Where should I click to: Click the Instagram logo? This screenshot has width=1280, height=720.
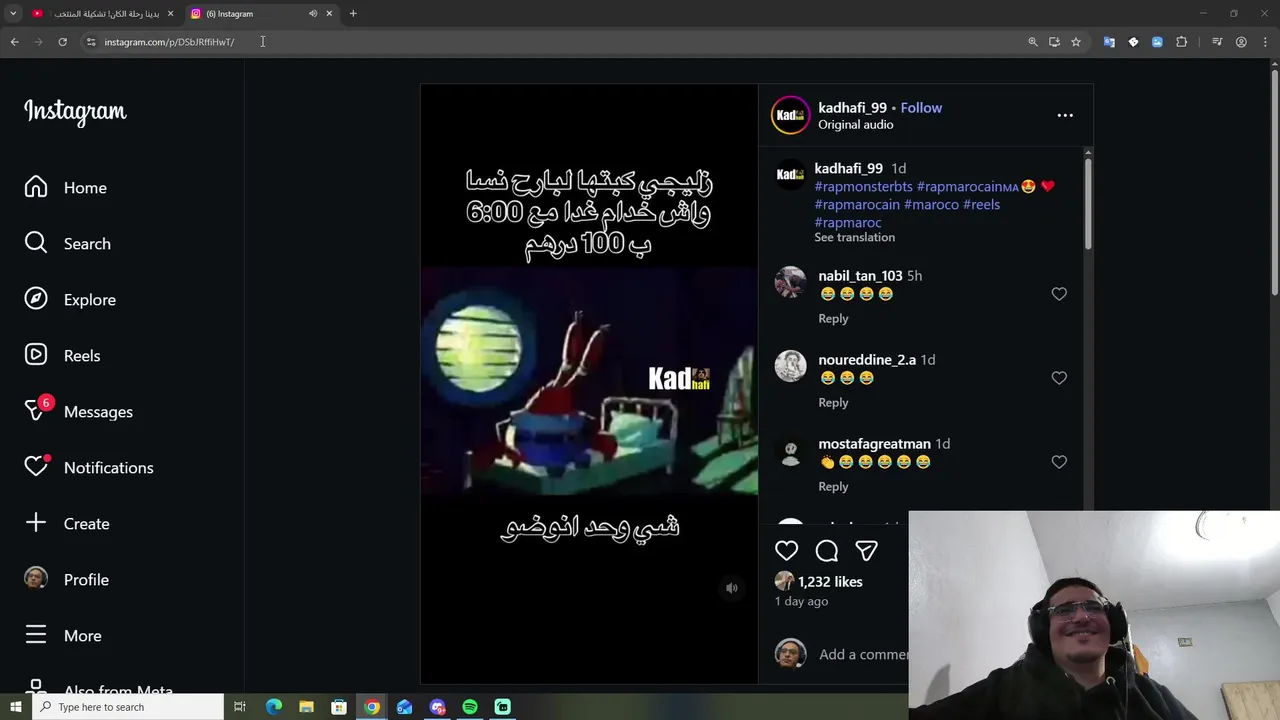[x=75, y=111]
